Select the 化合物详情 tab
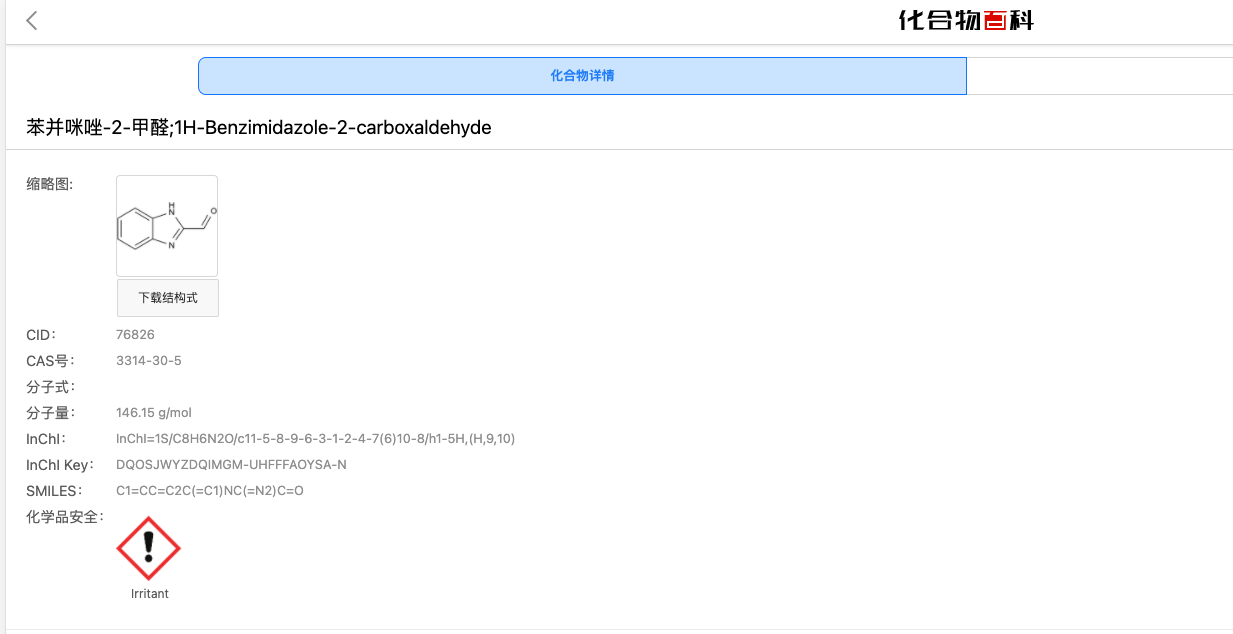The image size is (1233, 634). [582, 76]
